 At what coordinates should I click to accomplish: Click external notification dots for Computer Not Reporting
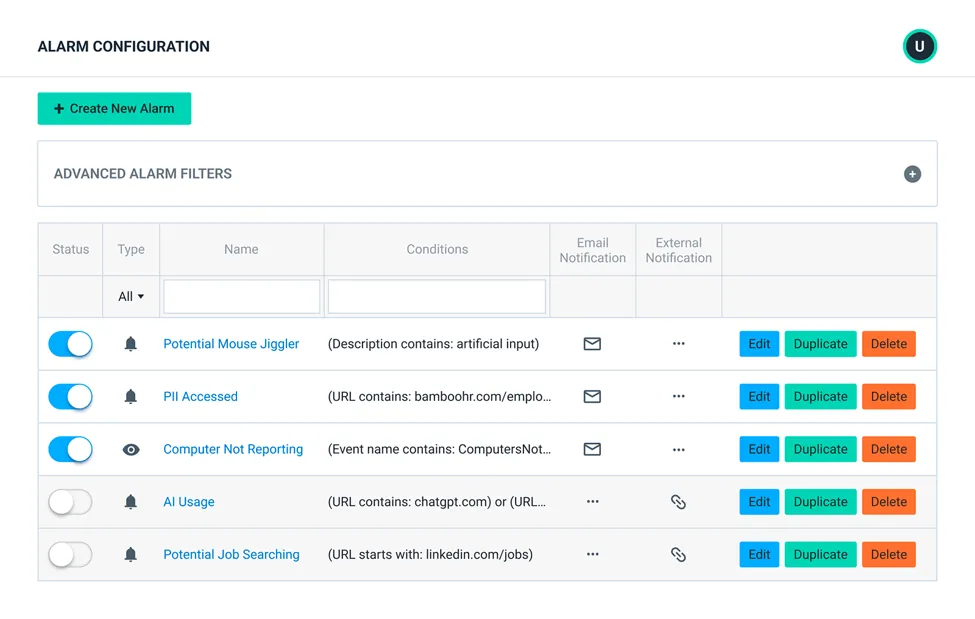(x=678, y=449)
